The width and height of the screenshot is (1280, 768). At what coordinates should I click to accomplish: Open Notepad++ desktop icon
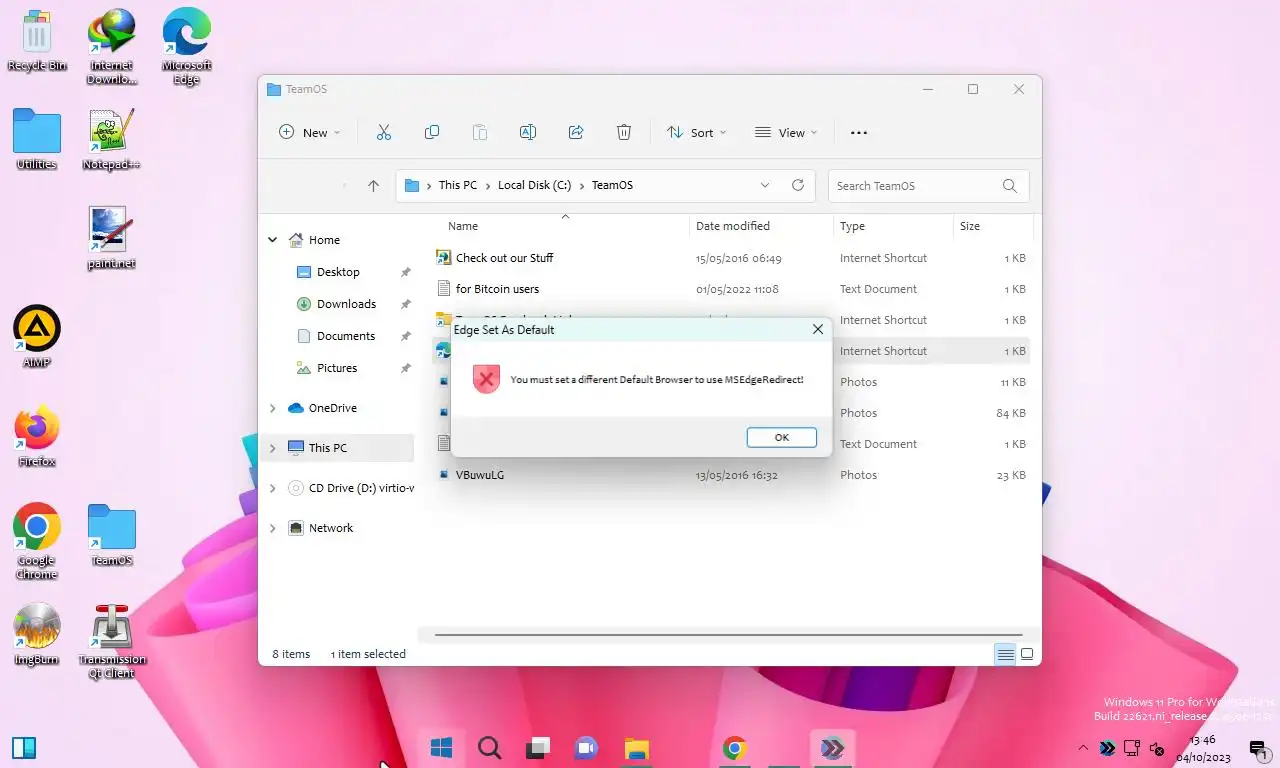click(x=111, y=139)
